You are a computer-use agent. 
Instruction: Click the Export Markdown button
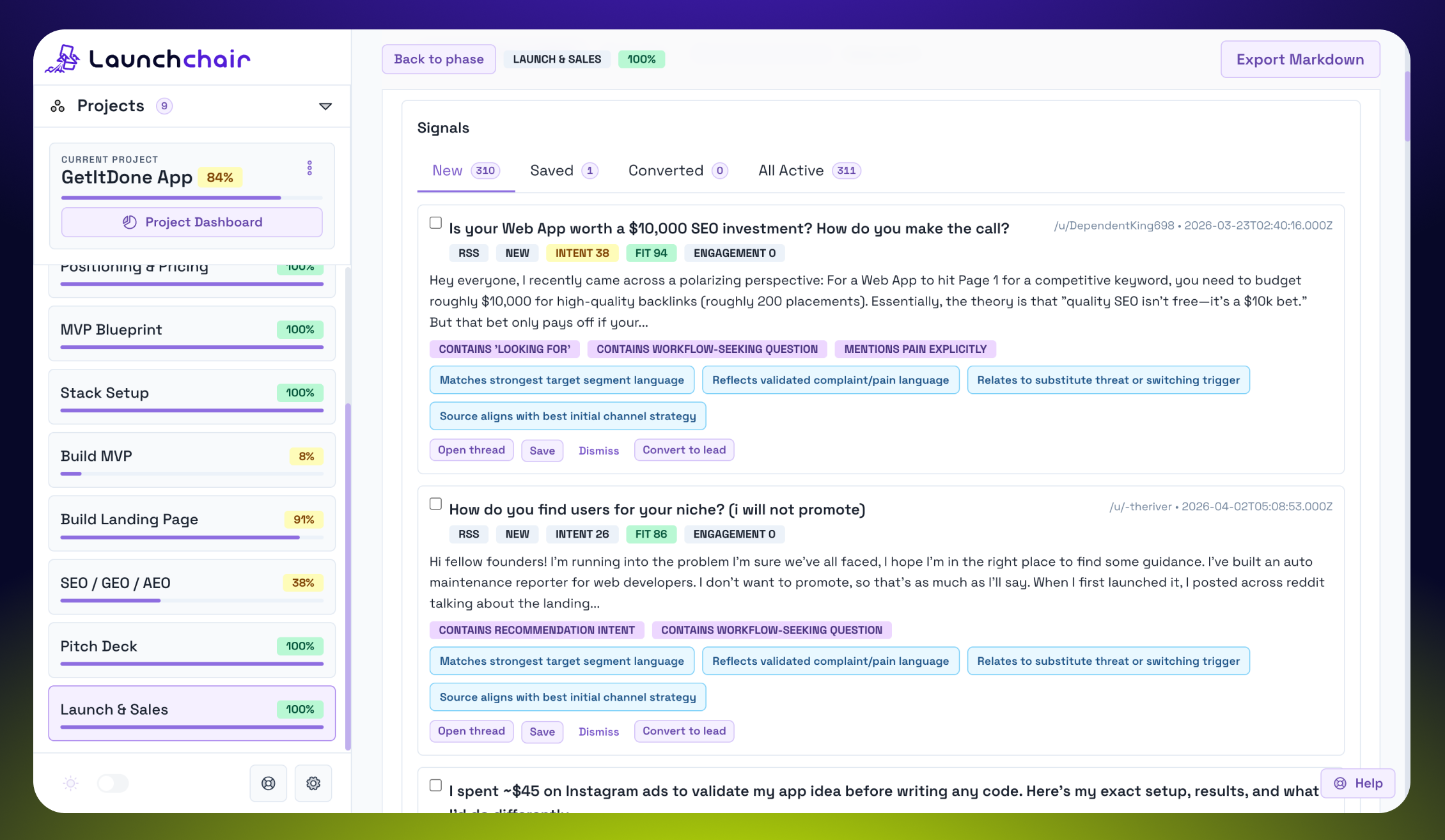1300,59
